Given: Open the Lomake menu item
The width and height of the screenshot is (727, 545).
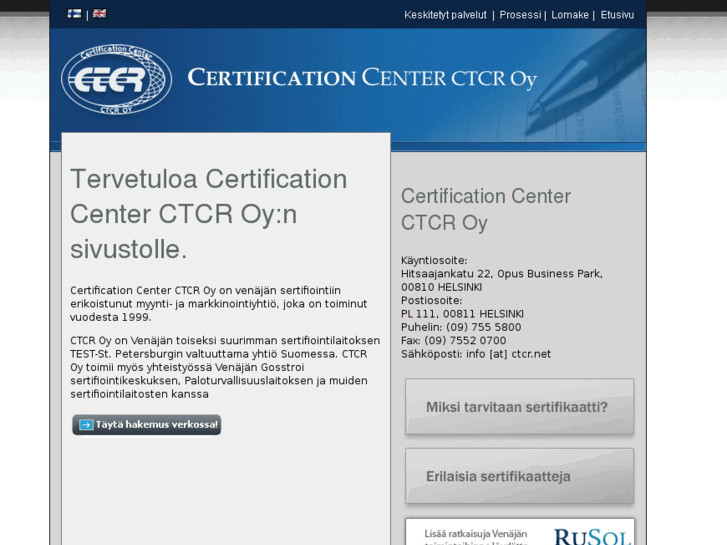Looking at the screenshot, I should coord(570,15).
